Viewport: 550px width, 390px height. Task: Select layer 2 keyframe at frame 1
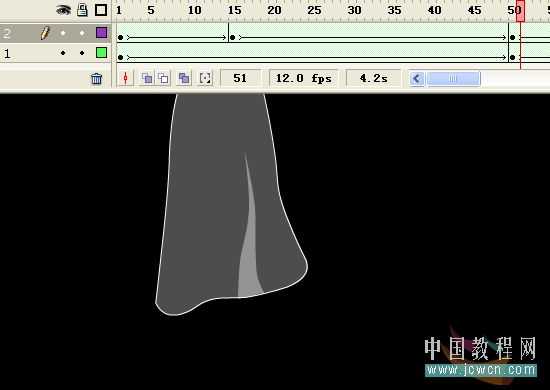click(120, 37)
